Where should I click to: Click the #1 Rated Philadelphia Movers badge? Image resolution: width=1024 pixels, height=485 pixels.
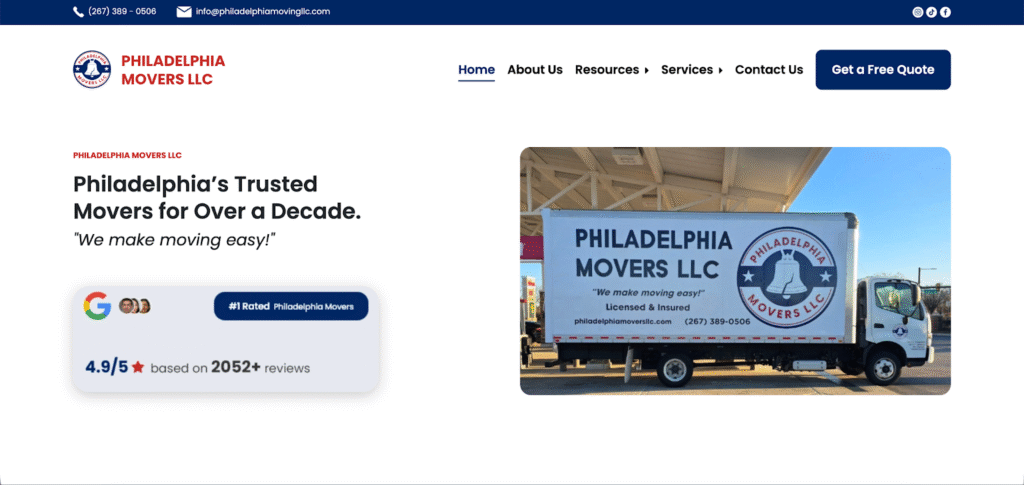tap(291, 306)
